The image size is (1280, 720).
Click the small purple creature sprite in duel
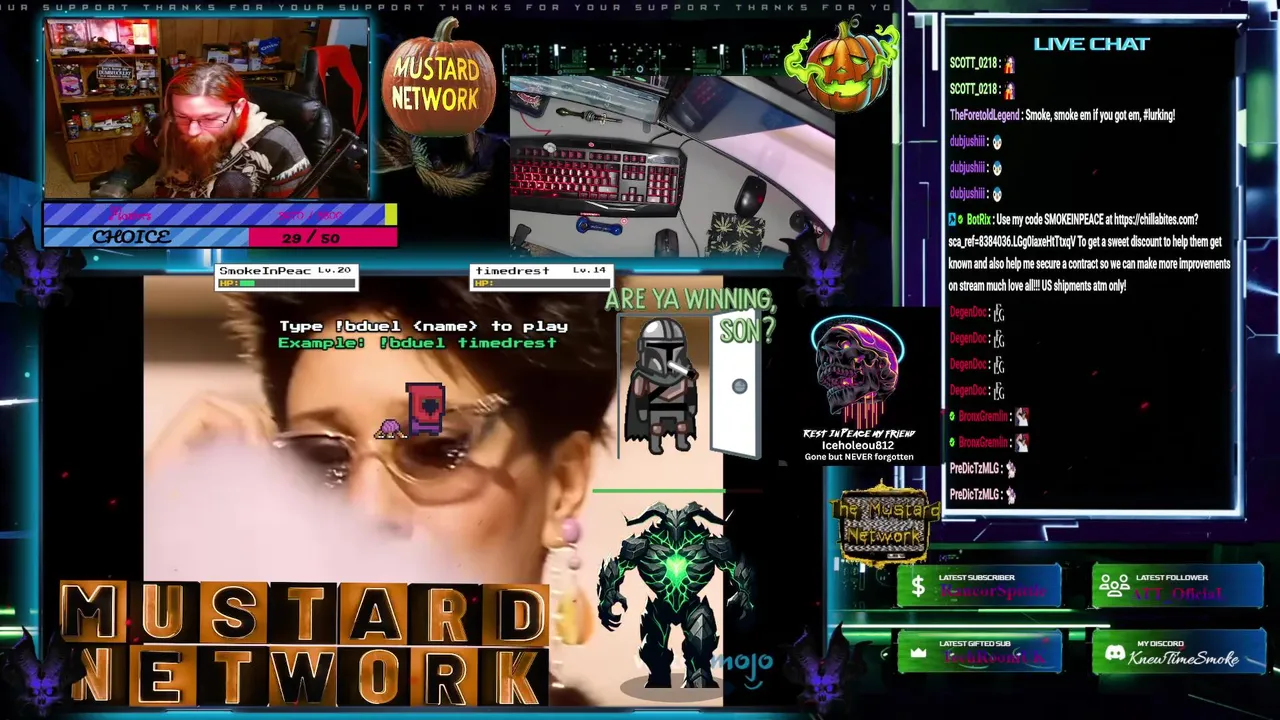click(389, 429)
